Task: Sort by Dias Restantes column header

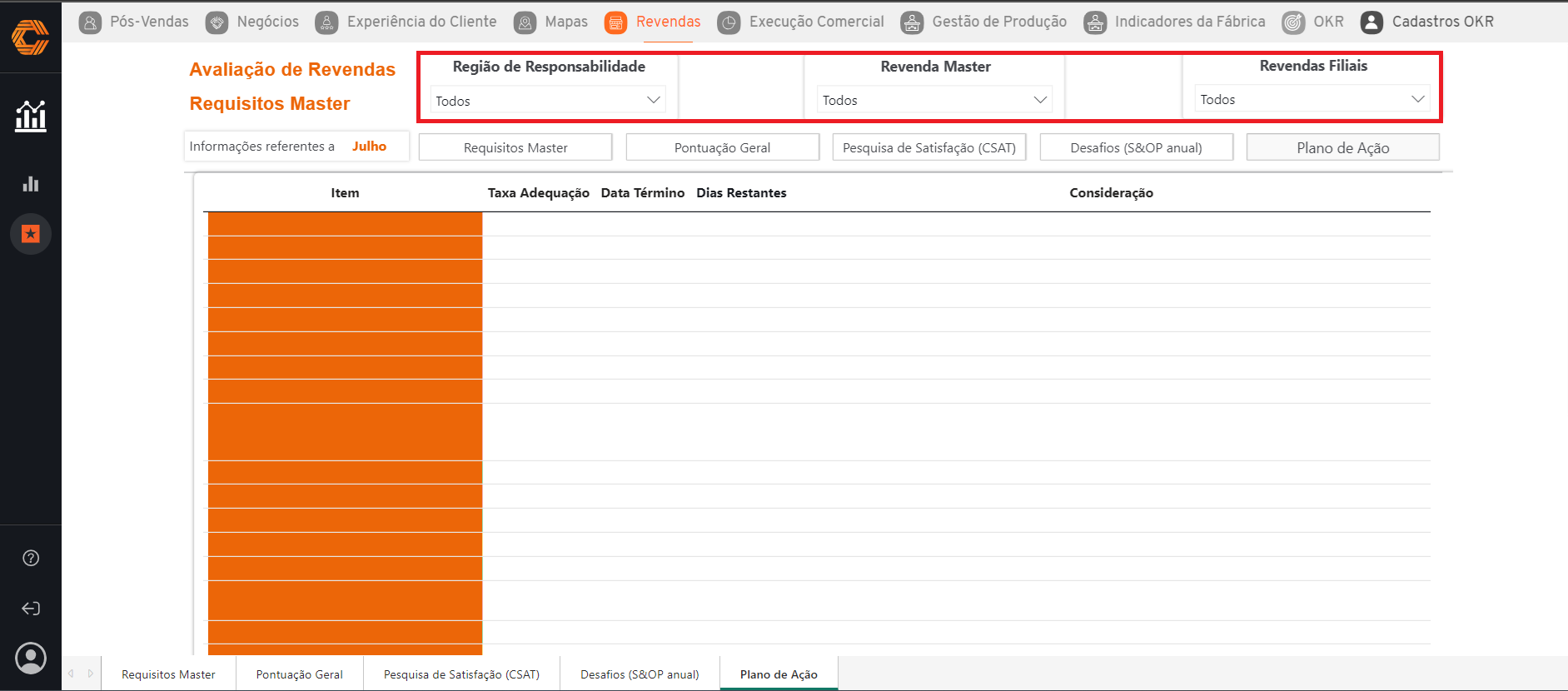Action: [x=741, y=193]
